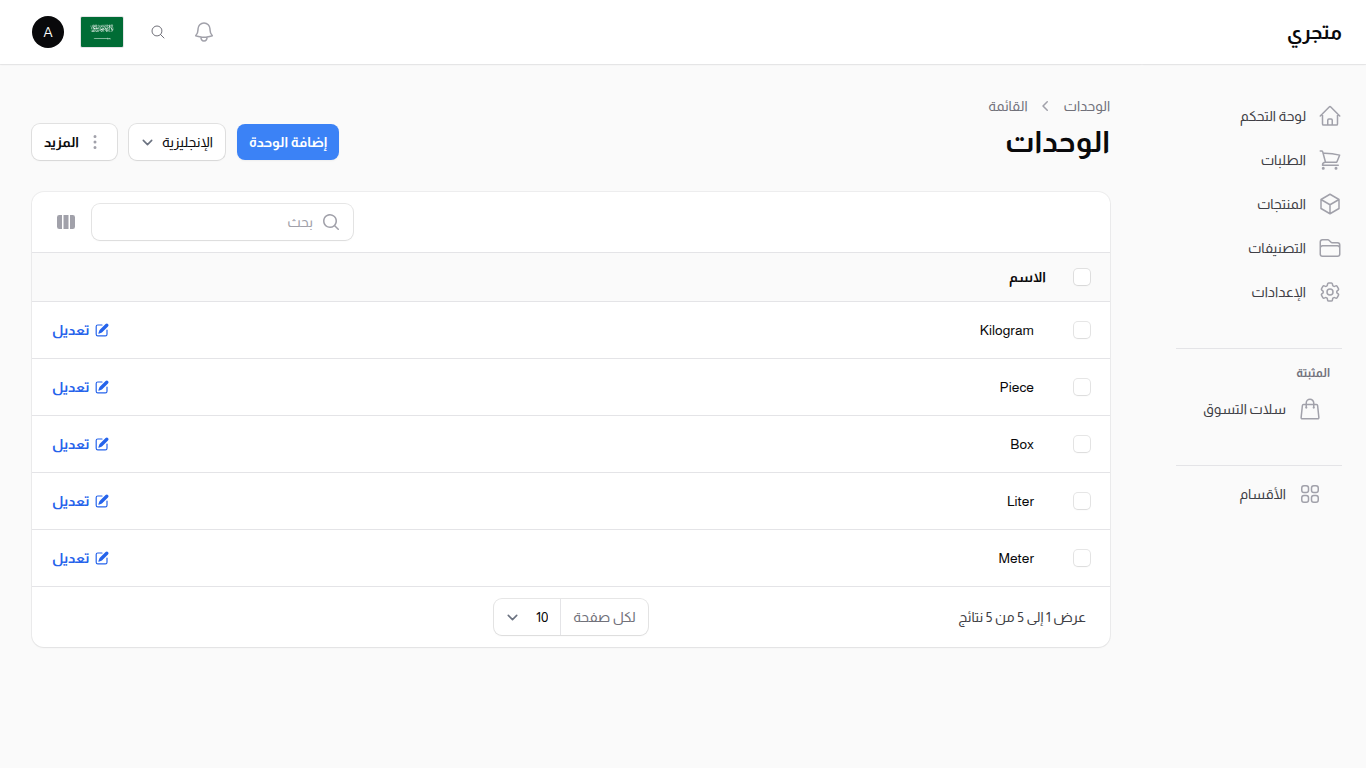Viewport: 1366px width, 768px height.
Task: Open sections via the grid icon
Action: 1311,493
